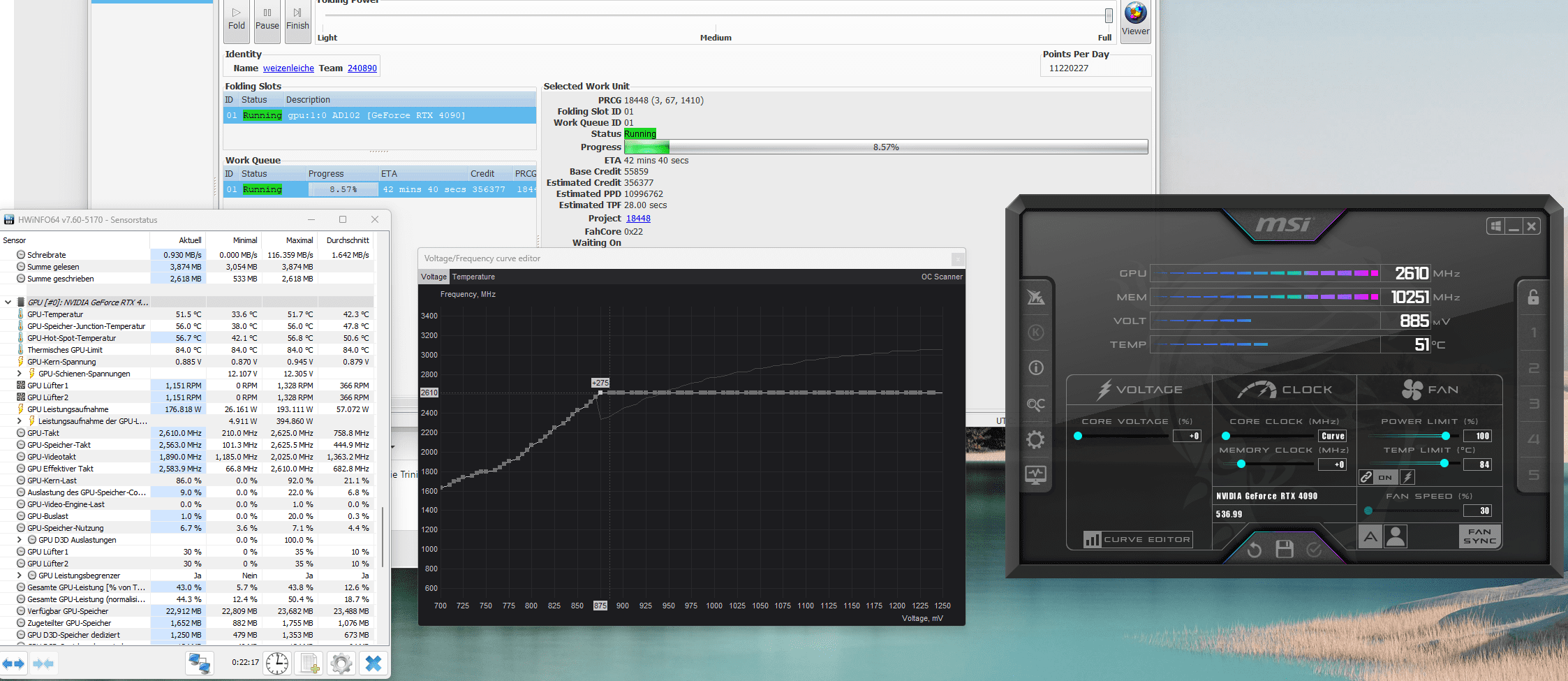Open the FAH Viewer
1568x681 pixels.
1135,20
